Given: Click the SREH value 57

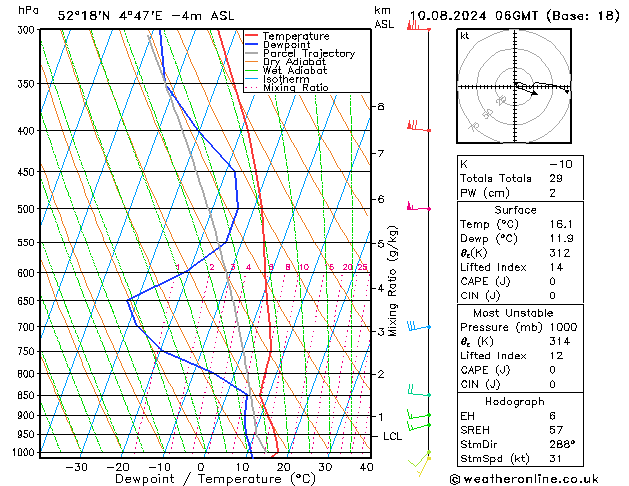Looking at the screenshot, I should [556, 430].
